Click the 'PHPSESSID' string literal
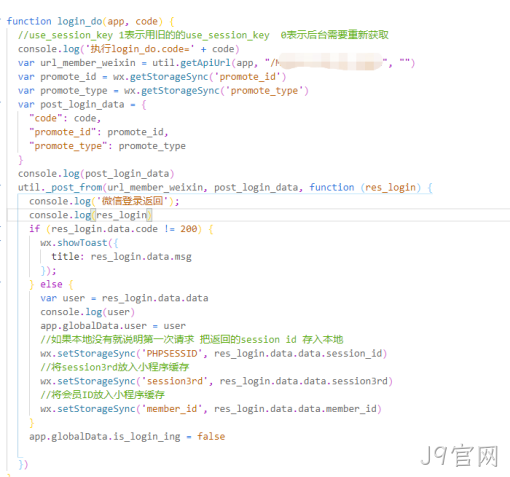 (x=172, y=353)
